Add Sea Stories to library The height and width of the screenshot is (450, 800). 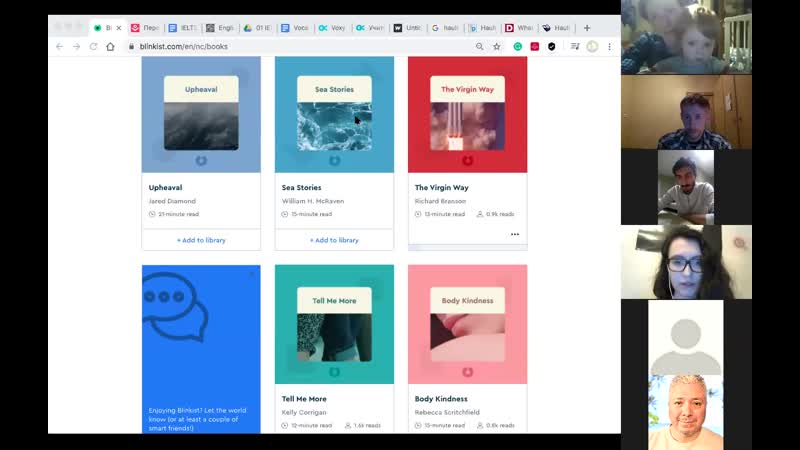334,240
